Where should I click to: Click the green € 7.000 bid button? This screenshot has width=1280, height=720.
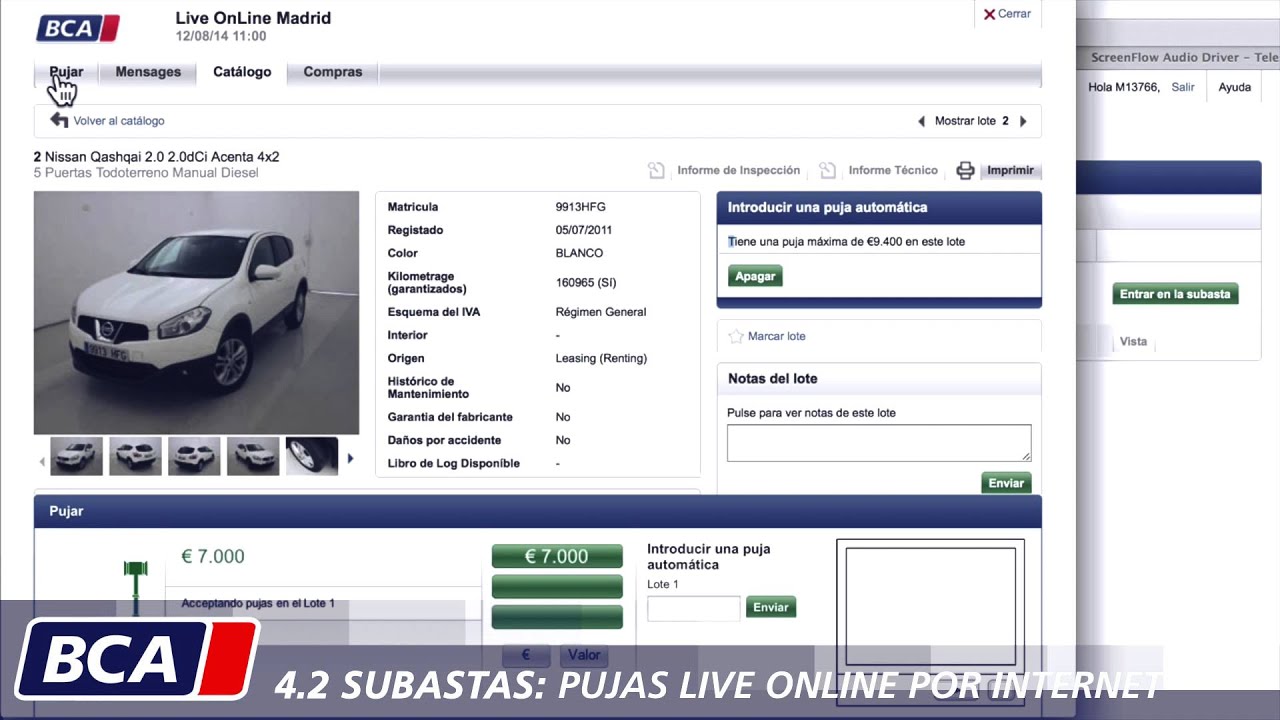click(557, 557)
